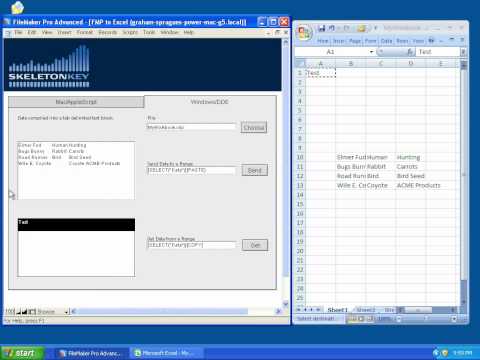Select the Sheet2 worksheet tab
The image size is (480, 360).
365,310
